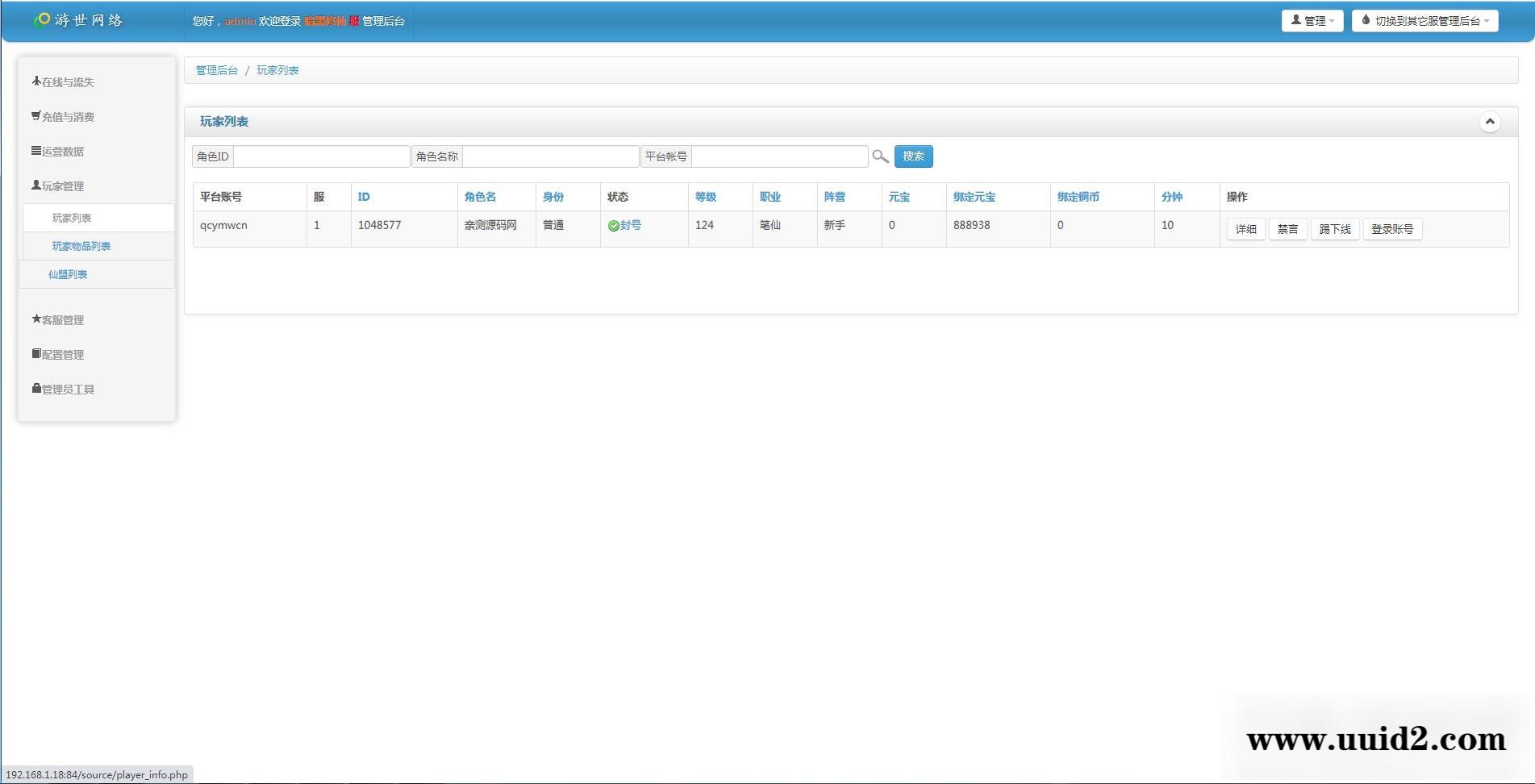Click in the 角色ID input field

tap(321, 156)
